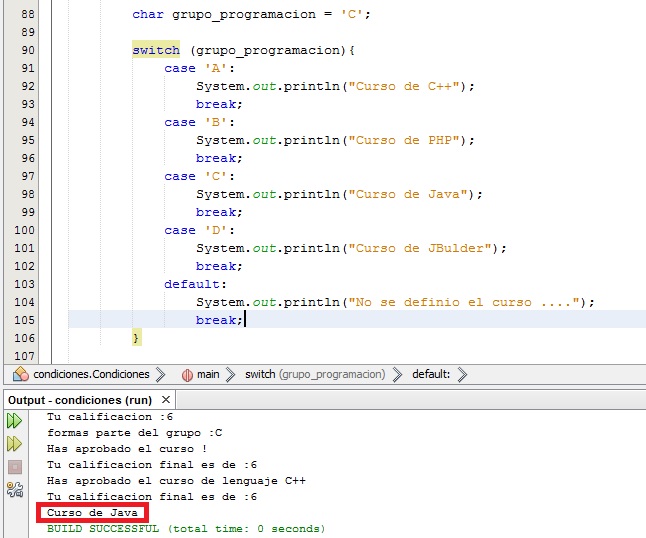Select condiciones.Condiciones in the breadcrumb
This screenshot has height=538, width=646.
(91, 375)
